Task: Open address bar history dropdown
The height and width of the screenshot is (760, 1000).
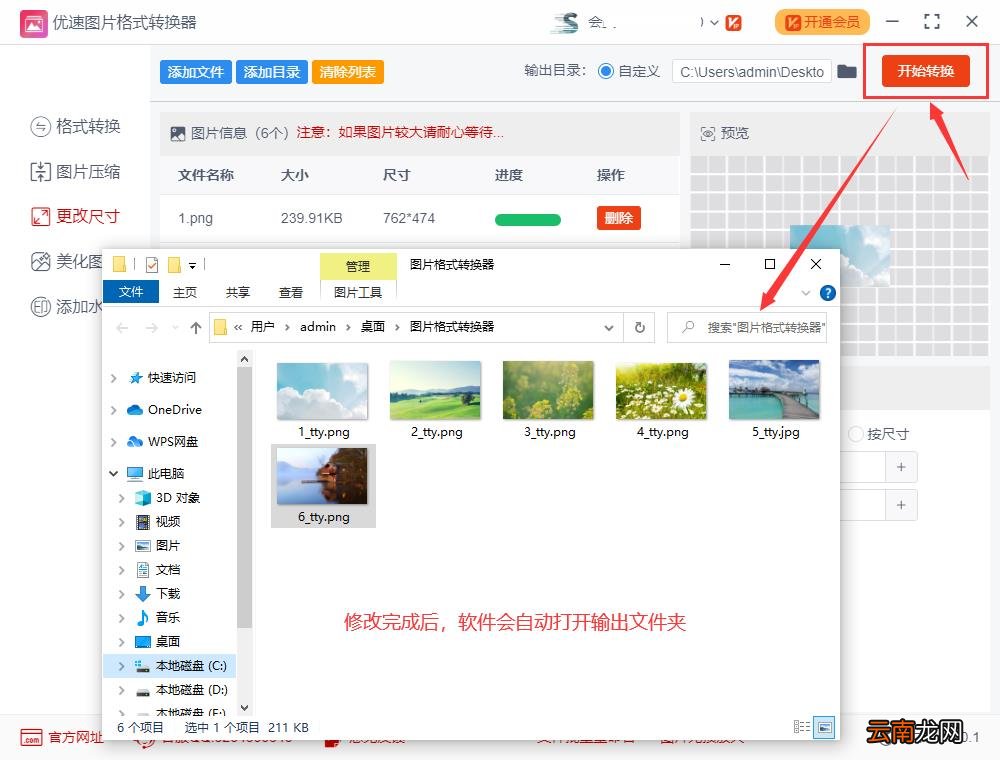Action: 609,328
